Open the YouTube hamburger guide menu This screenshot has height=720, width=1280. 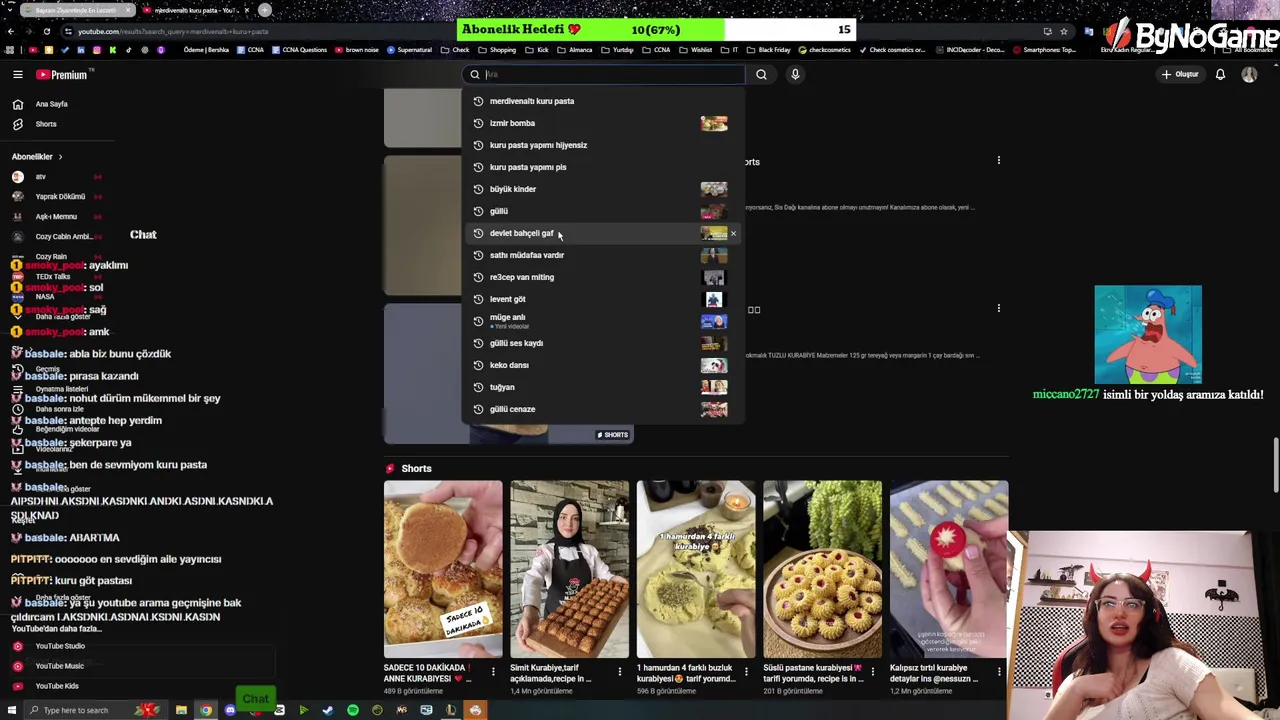tap(18, 74)
